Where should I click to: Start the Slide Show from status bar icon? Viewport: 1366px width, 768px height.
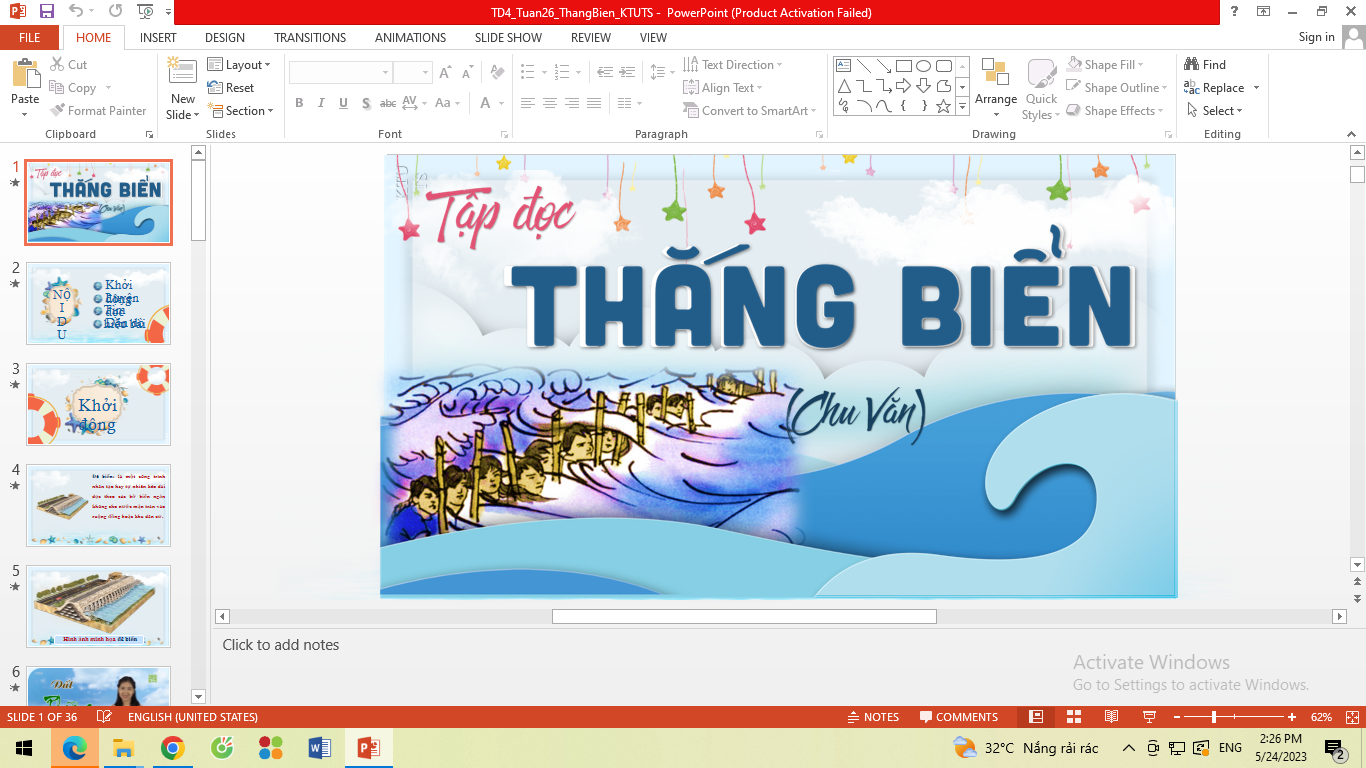pos(1149,717)
